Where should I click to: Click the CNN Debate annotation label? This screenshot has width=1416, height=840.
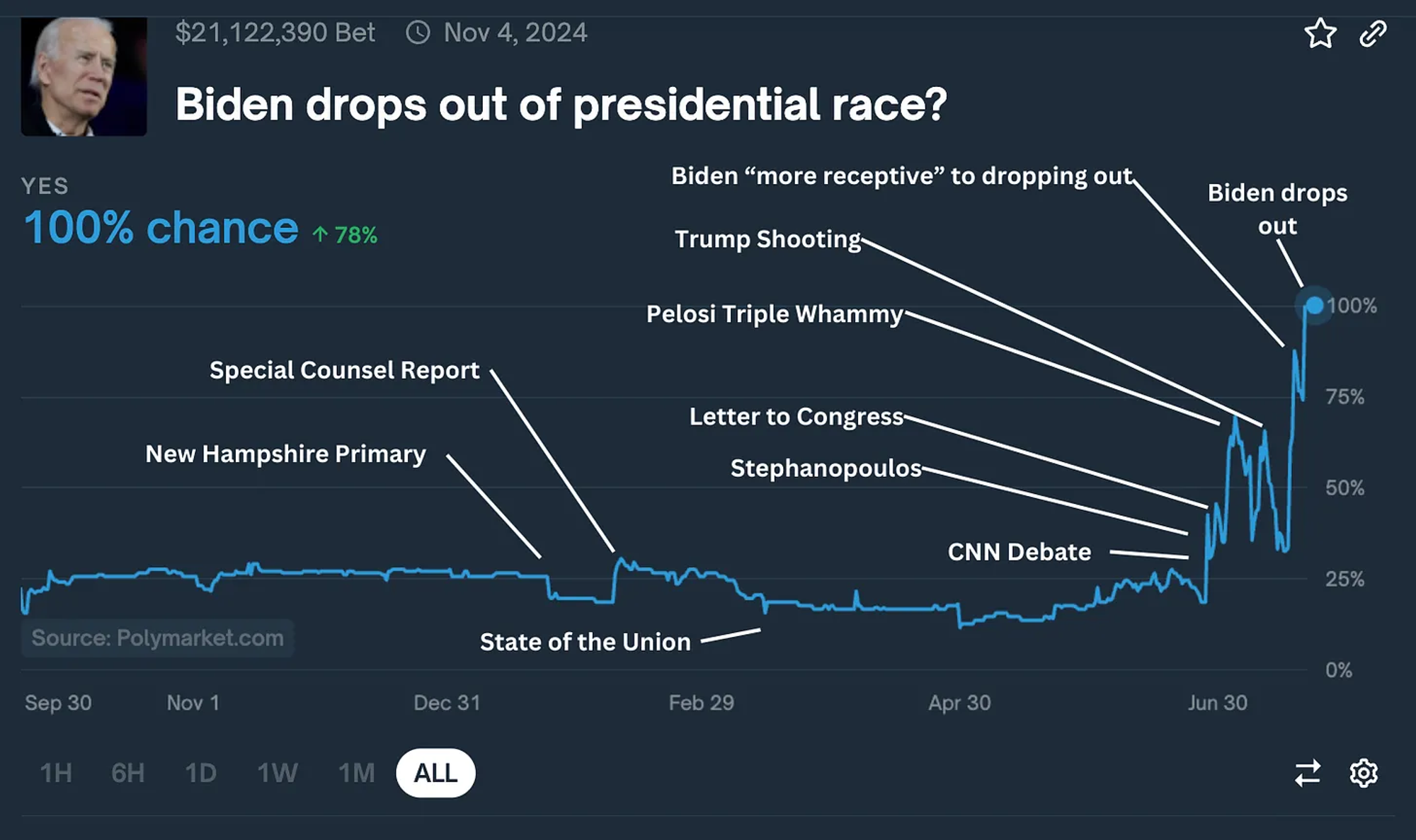click(1020, 552)
